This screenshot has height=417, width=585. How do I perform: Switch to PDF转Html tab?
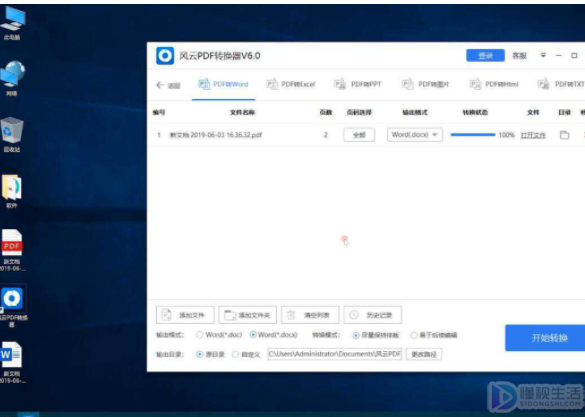[x=494, y=84]
